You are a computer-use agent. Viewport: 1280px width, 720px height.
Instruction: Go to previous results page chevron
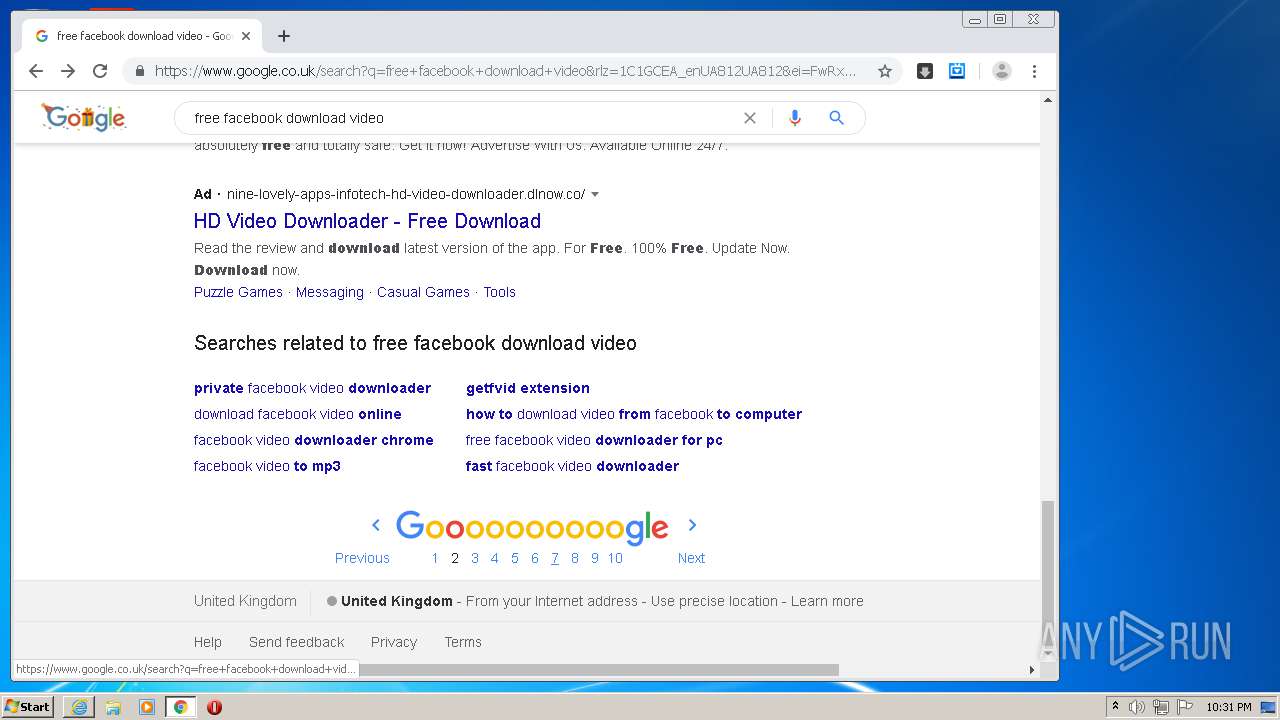376,525
